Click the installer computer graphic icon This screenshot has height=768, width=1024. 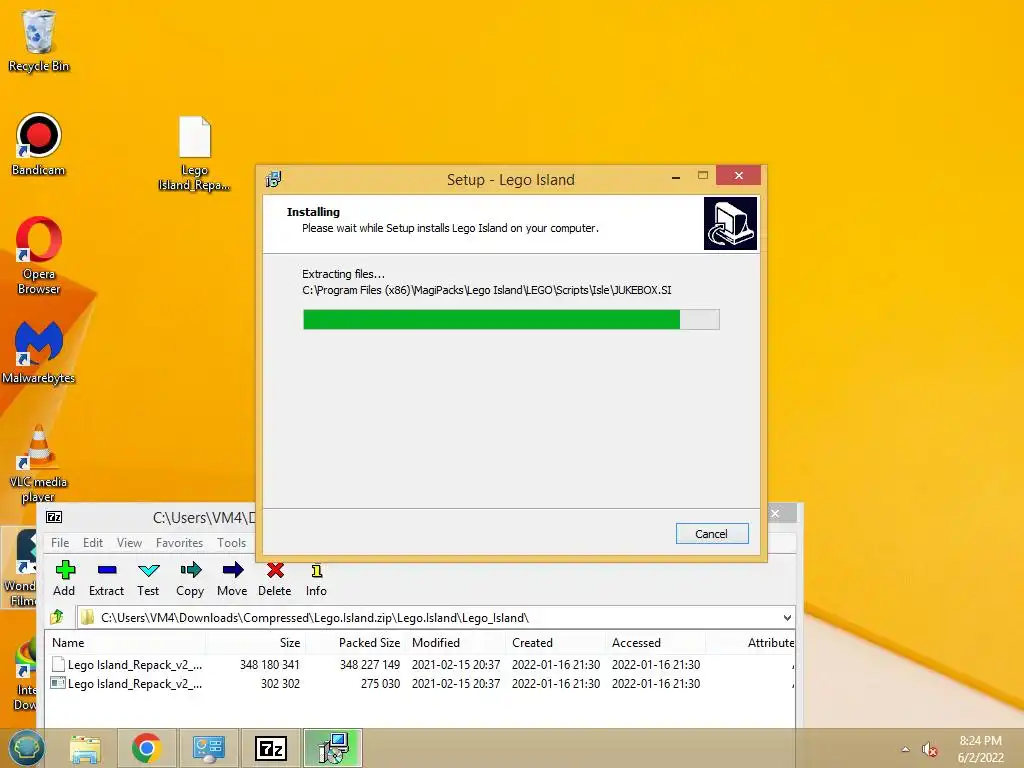(x=730, y=223)
